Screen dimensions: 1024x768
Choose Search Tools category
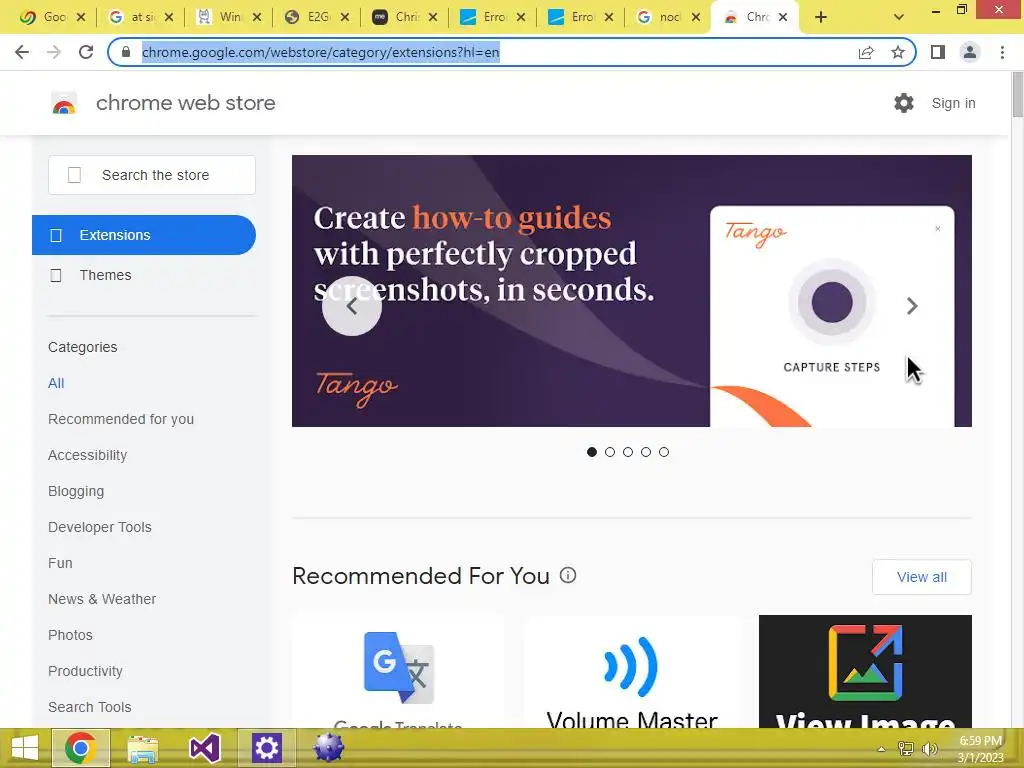[x=89, y=707]
